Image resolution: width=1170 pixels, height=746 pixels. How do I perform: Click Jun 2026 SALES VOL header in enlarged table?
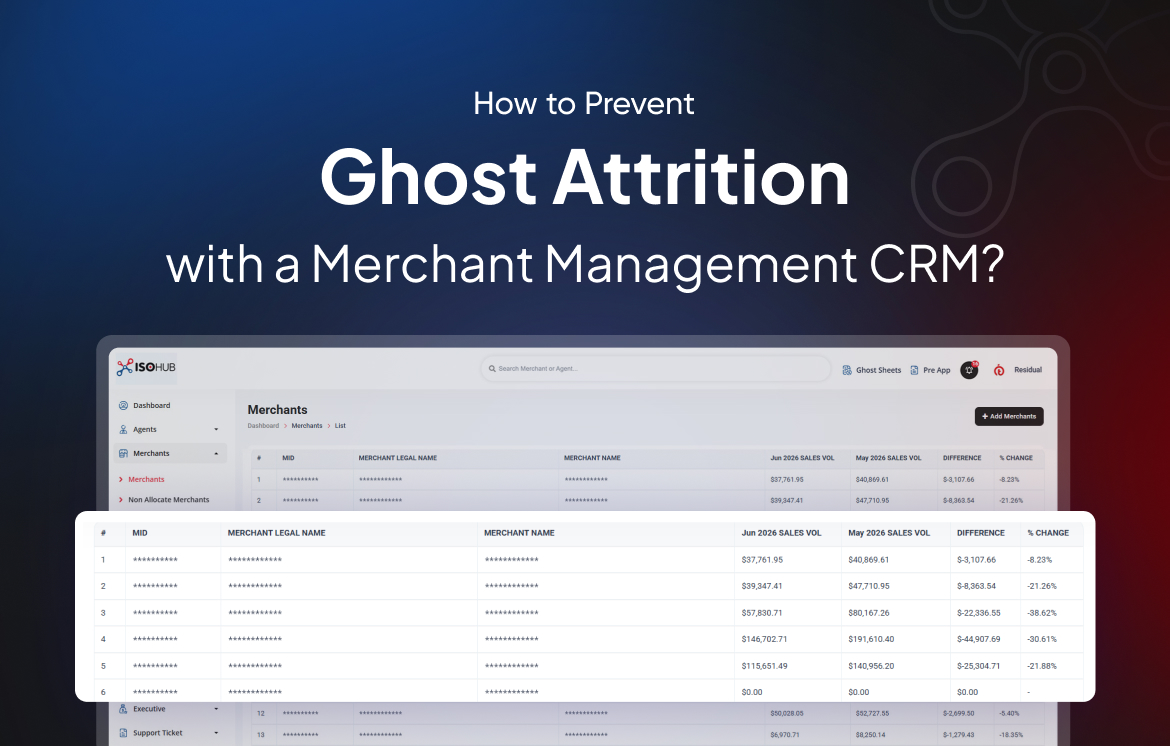click(781, 533)
